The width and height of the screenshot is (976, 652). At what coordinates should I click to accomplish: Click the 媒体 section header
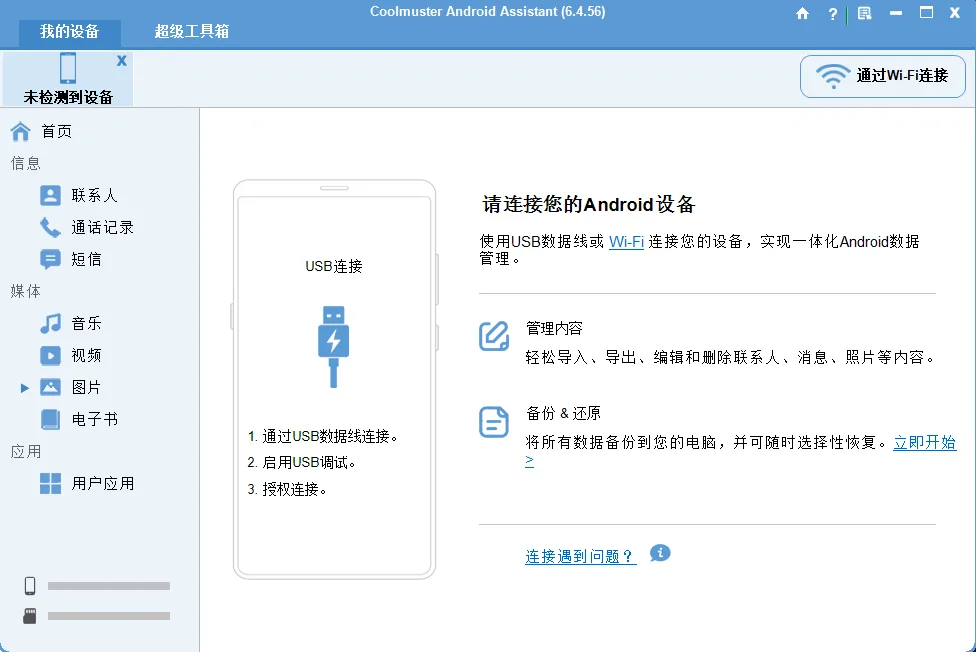26,291
